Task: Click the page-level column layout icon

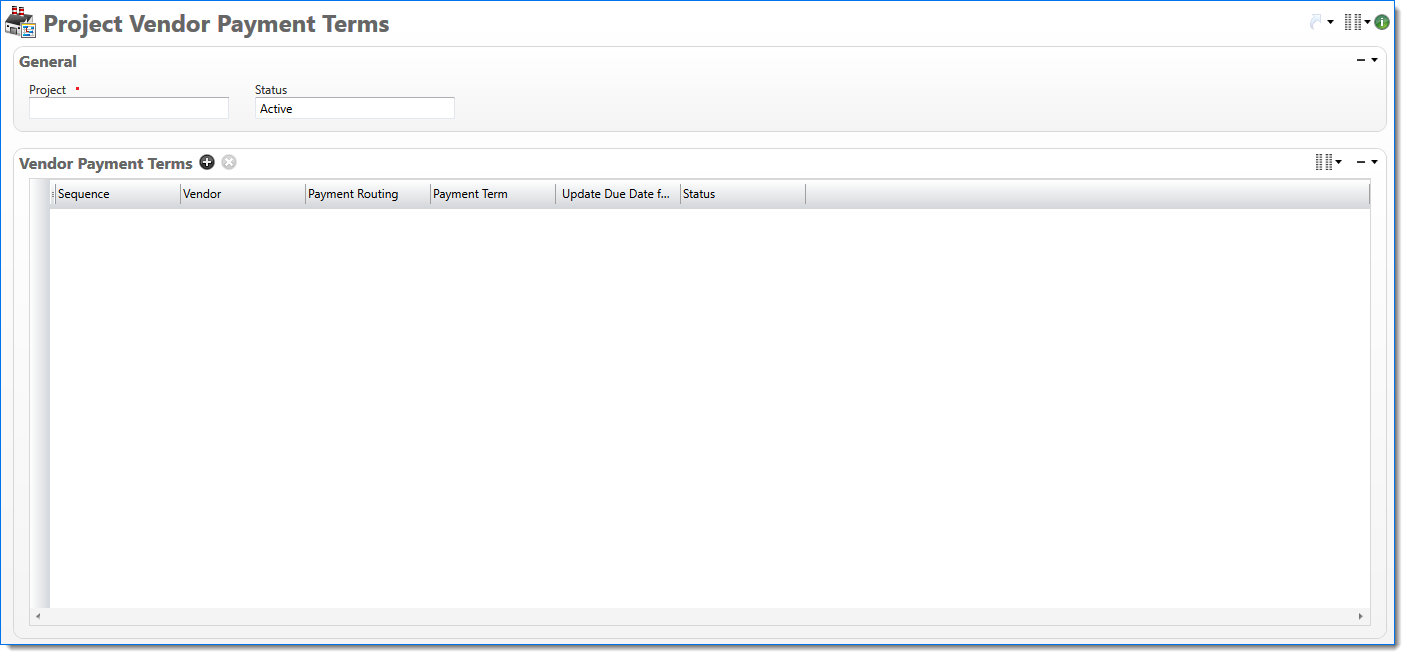Action: point(1353,22)
